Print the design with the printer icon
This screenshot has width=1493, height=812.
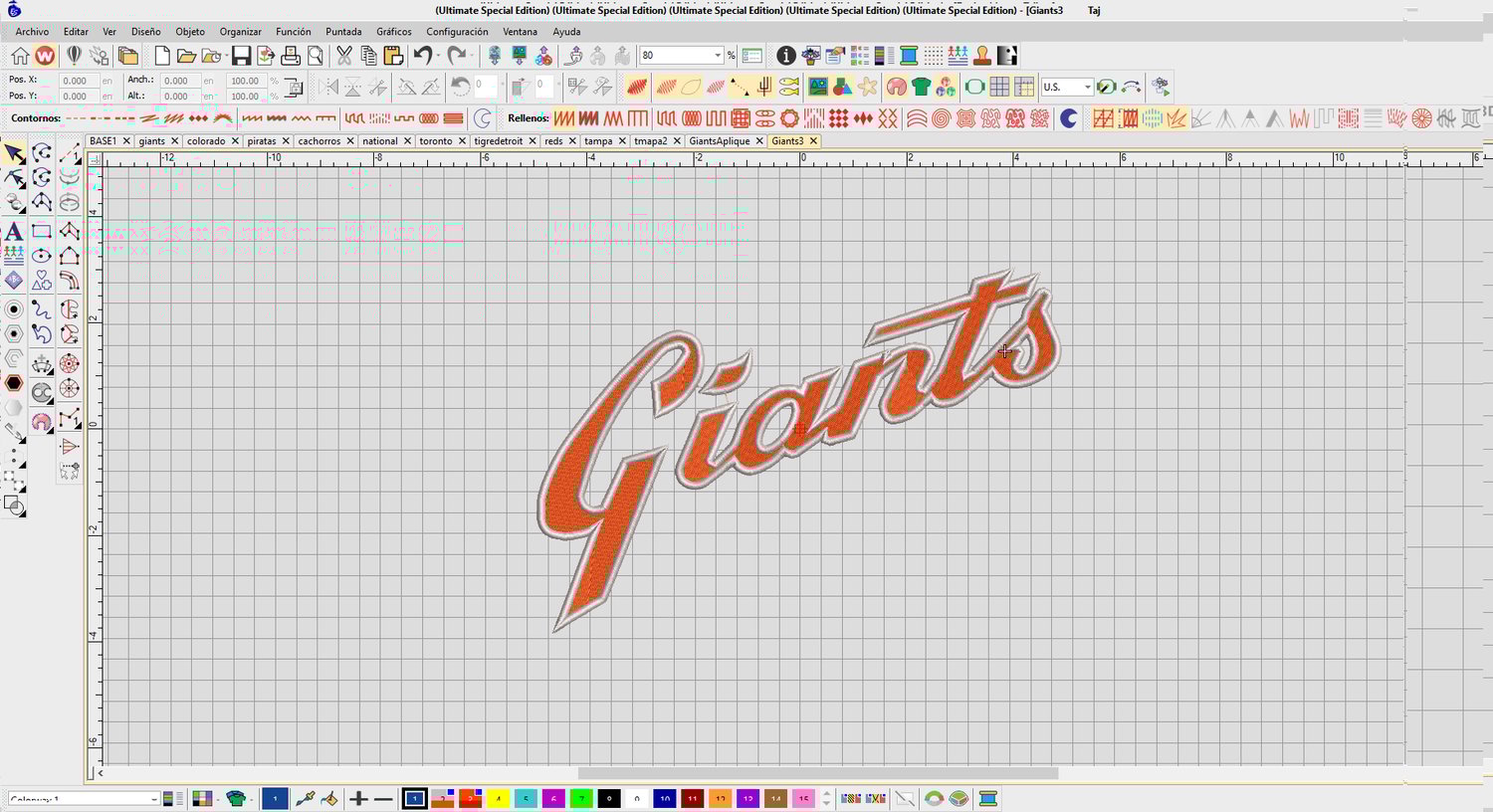pyautogui.click(x=291, y=56)
